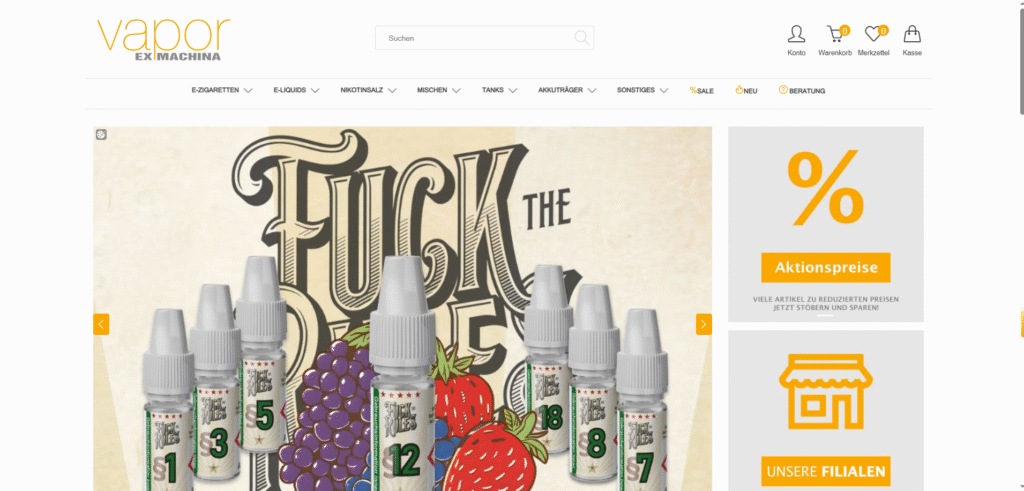Screen dimensions: 1024x491
Task: Click the Unsere Filialen button
Action: (x=825, y=471)
